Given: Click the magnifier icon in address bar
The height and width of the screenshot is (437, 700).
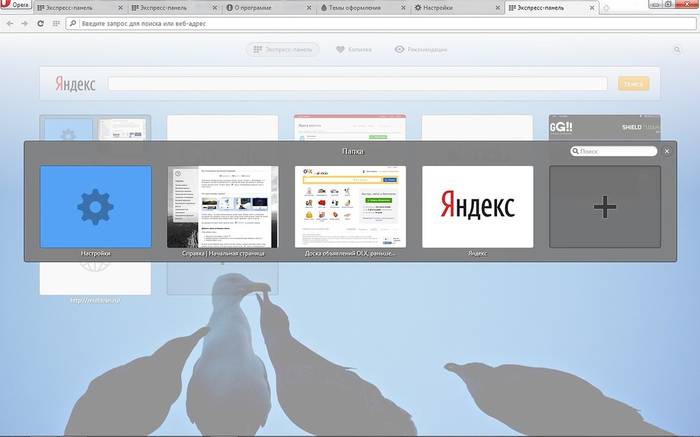Looking at the screenshot, I should tap(73, 23).
